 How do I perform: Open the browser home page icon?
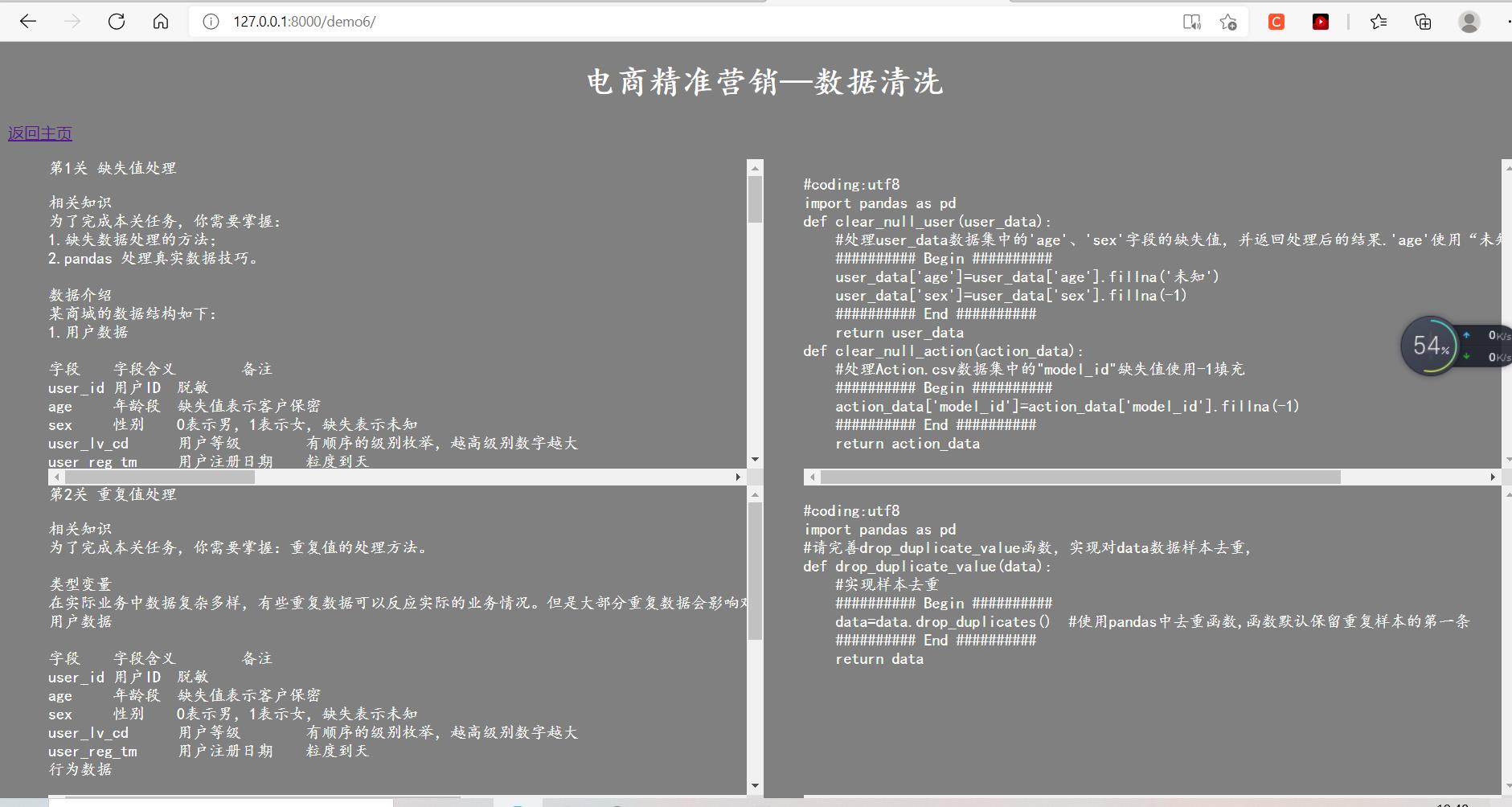tap(161, 22)
